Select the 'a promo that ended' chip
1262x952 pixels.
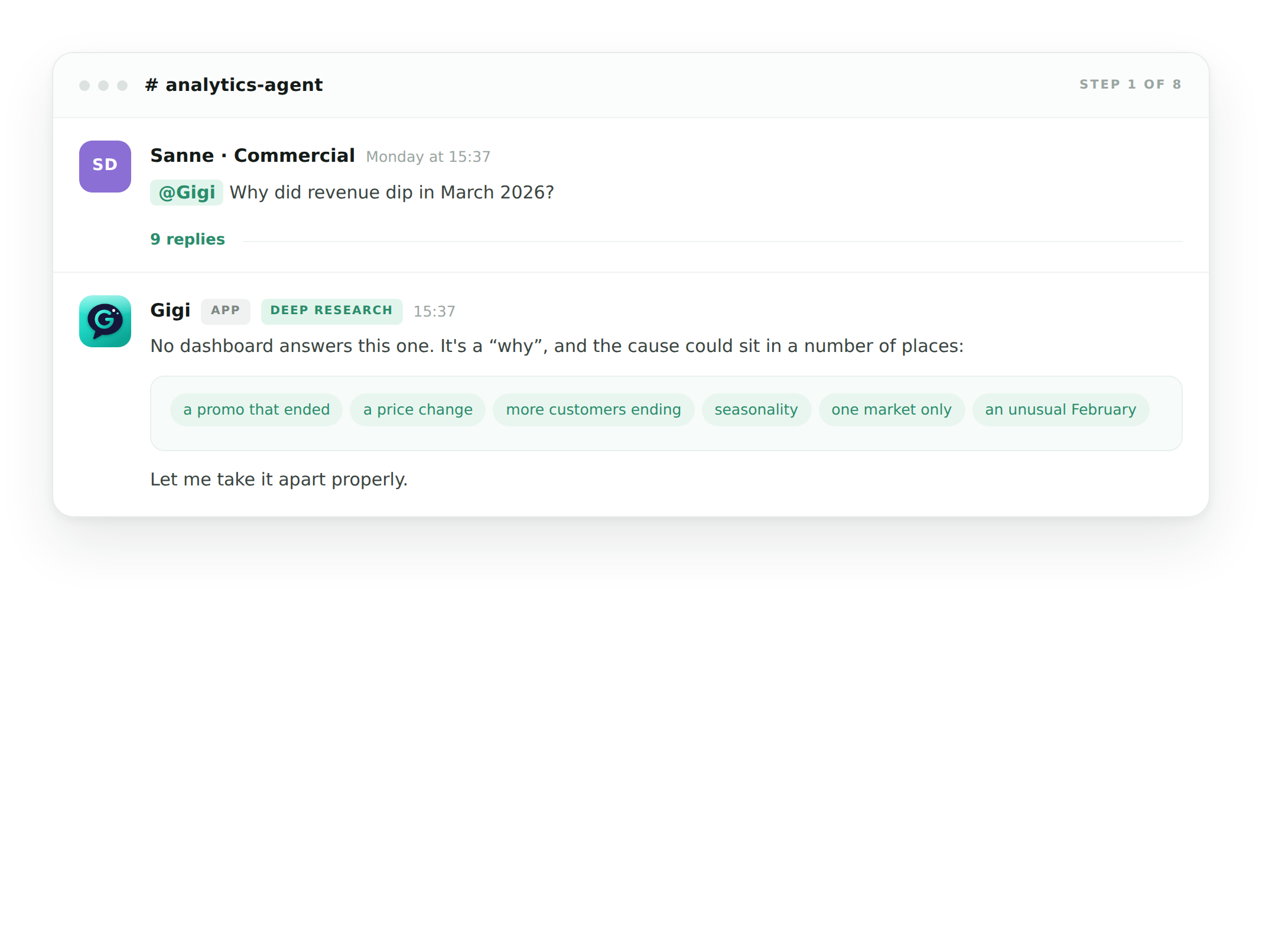tap(256, 409)
